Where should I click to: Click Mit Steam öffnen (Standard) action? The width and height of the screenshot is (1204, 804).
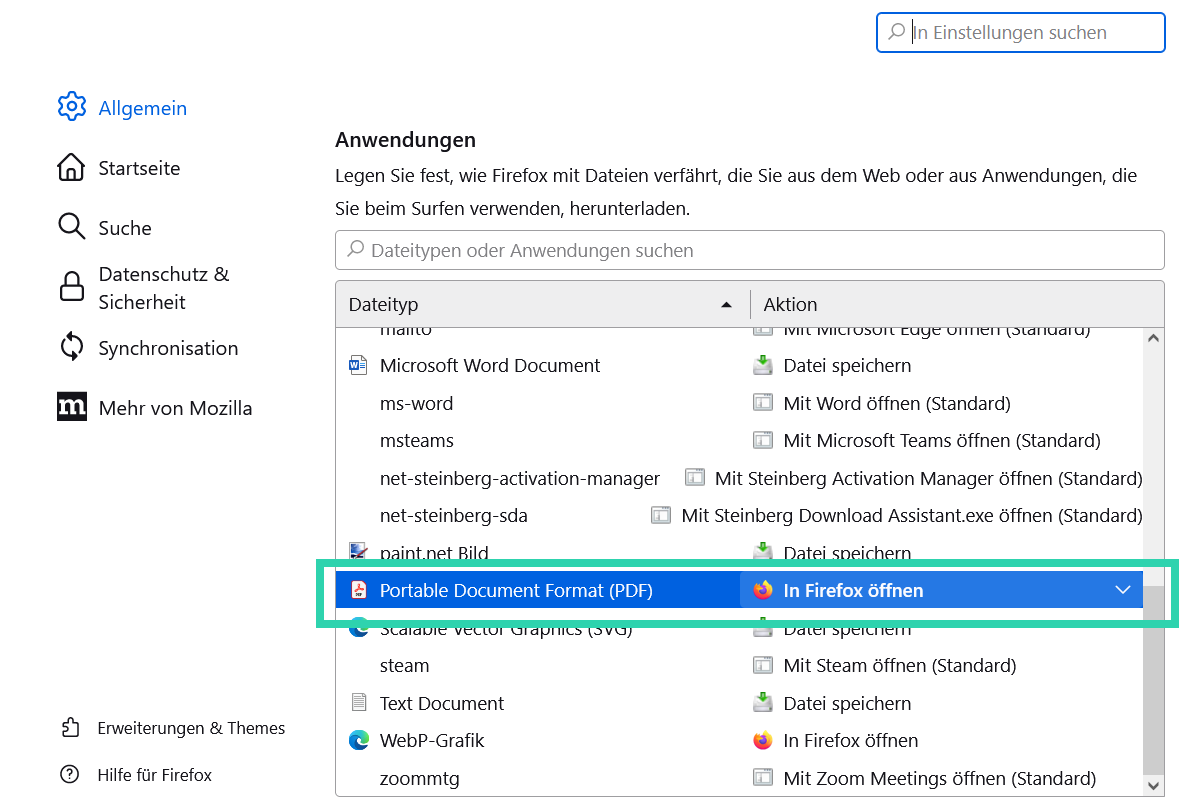(899, 666)
